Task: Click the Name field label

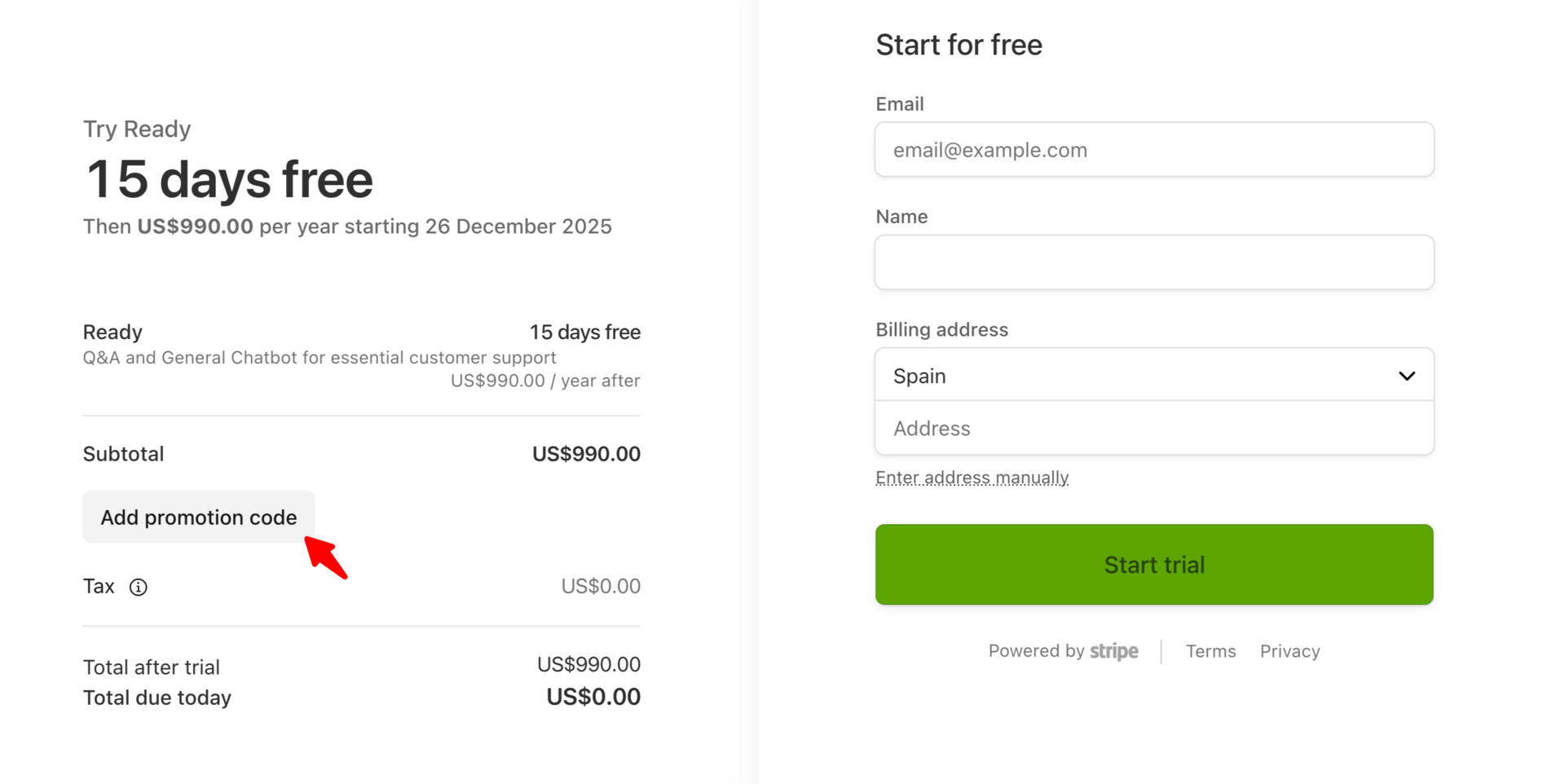Action: point(902,217)
